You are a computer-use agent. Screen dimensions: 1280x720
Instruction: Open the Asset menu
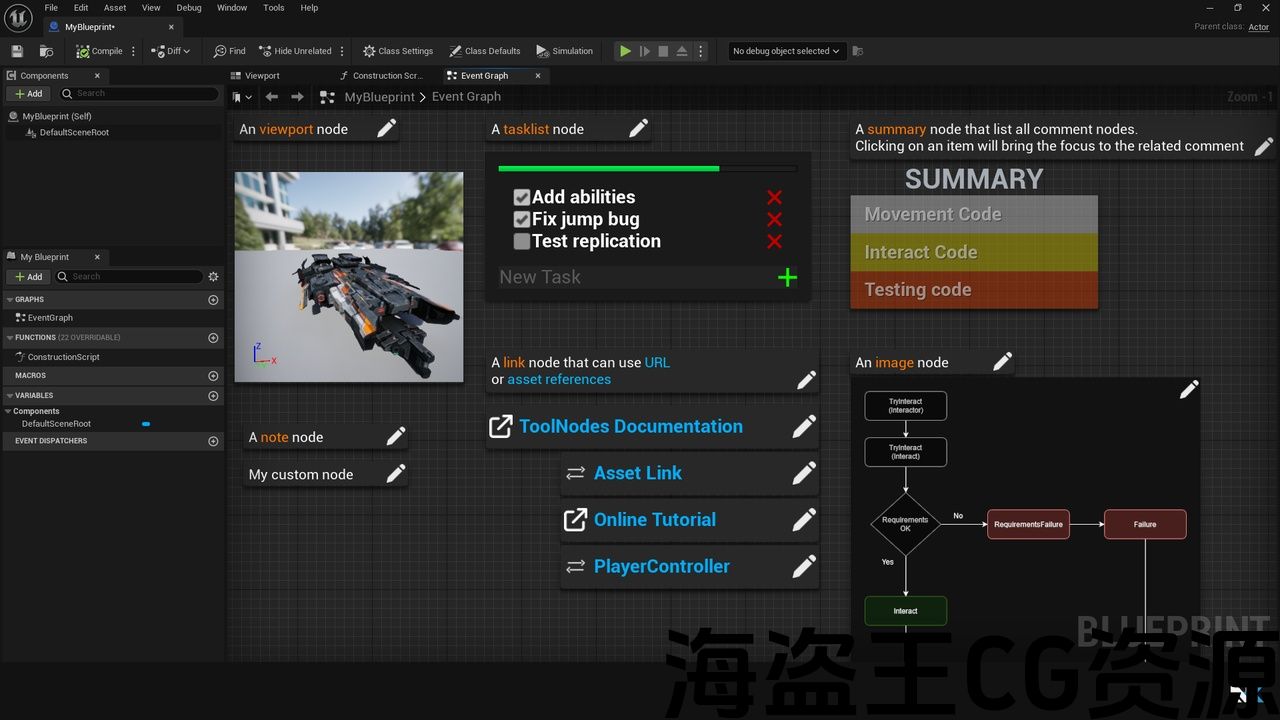(115, 8)
